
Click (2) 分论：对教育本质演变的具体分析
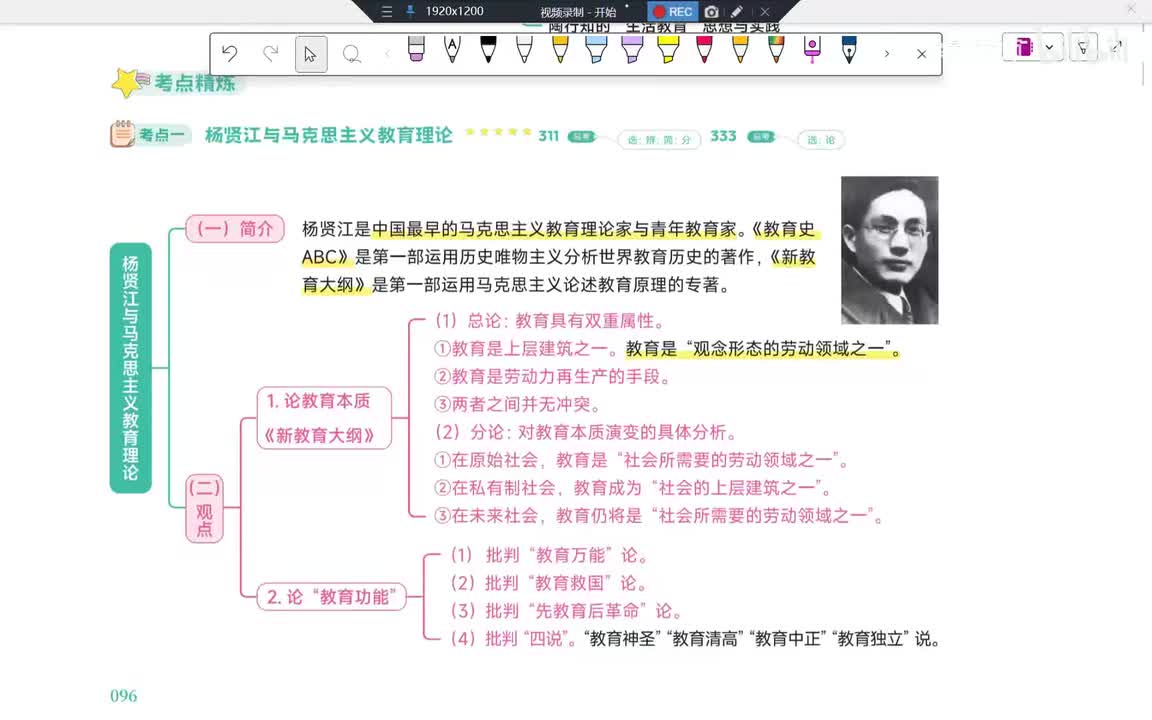[x=586, y=432]
